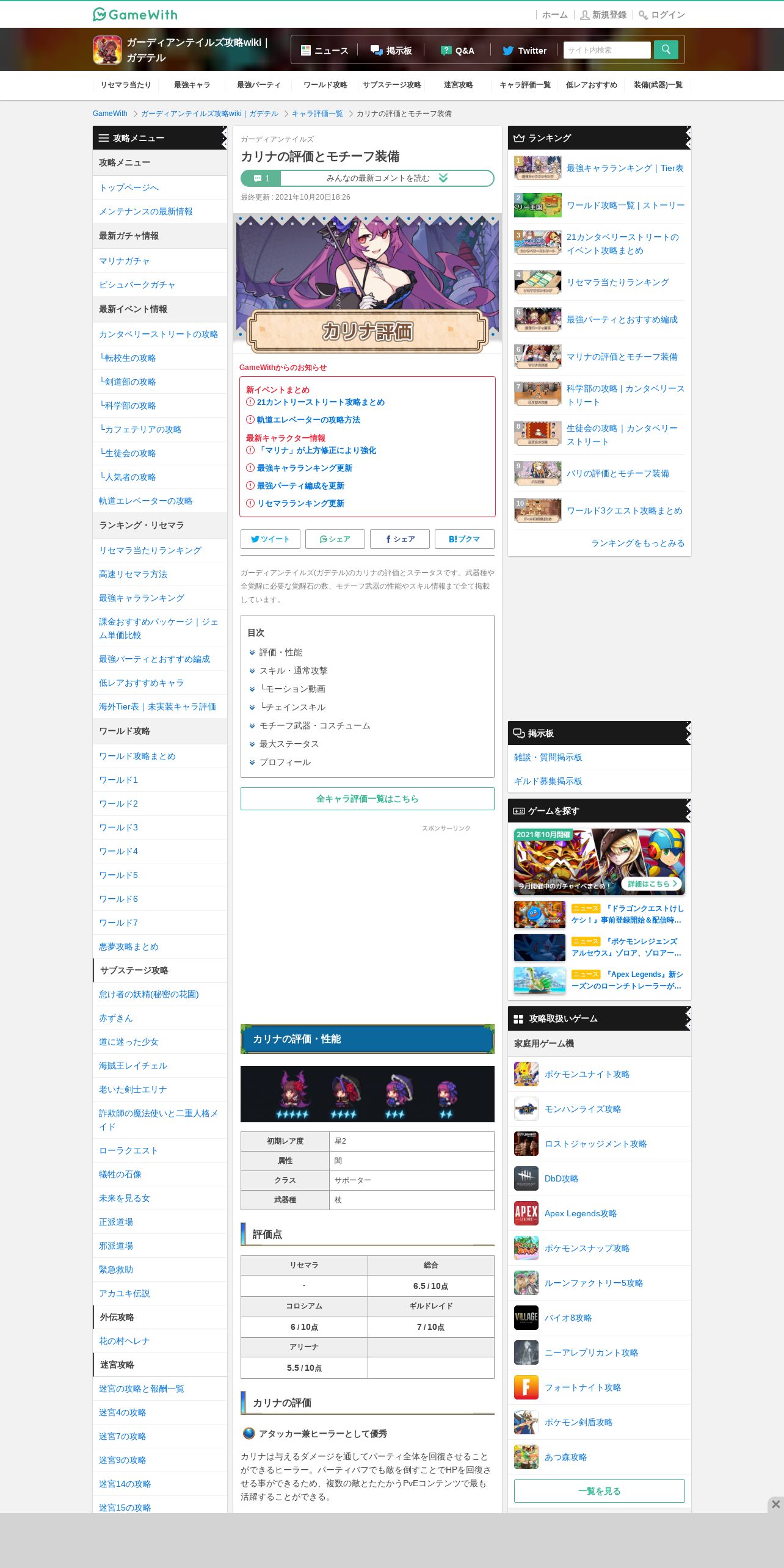Screen dimensions: 784x1568
Task: Expand みんなの最新コメントを読む bar
Action: tap(387, 178)
